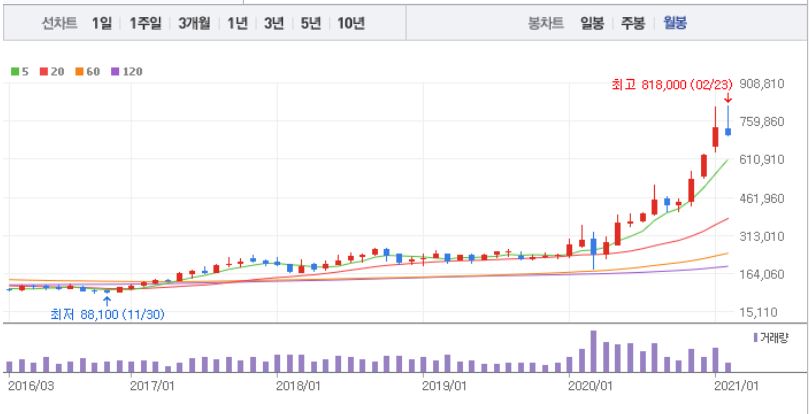The image size is (811, 414).
Task: Click the green 5 moving average swatch
Action: [14, 71]
